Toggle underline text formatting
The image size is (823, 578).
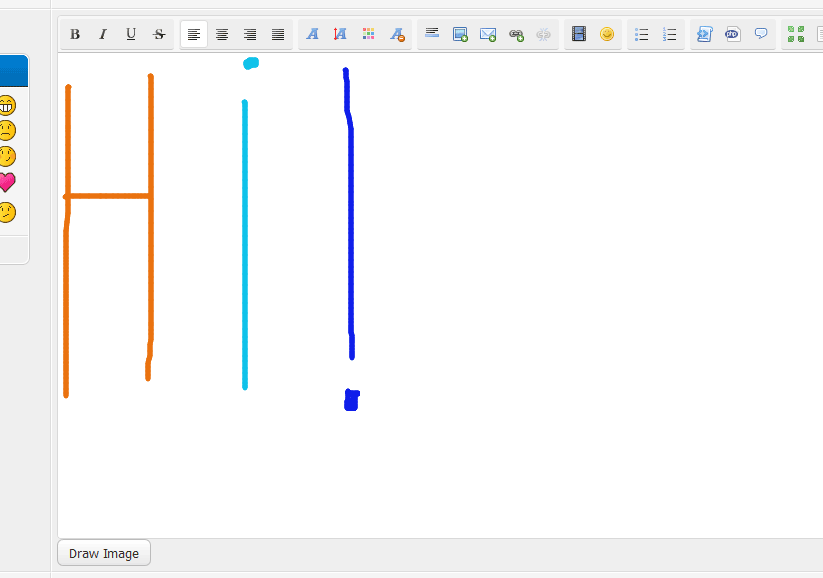click(130, 34)
